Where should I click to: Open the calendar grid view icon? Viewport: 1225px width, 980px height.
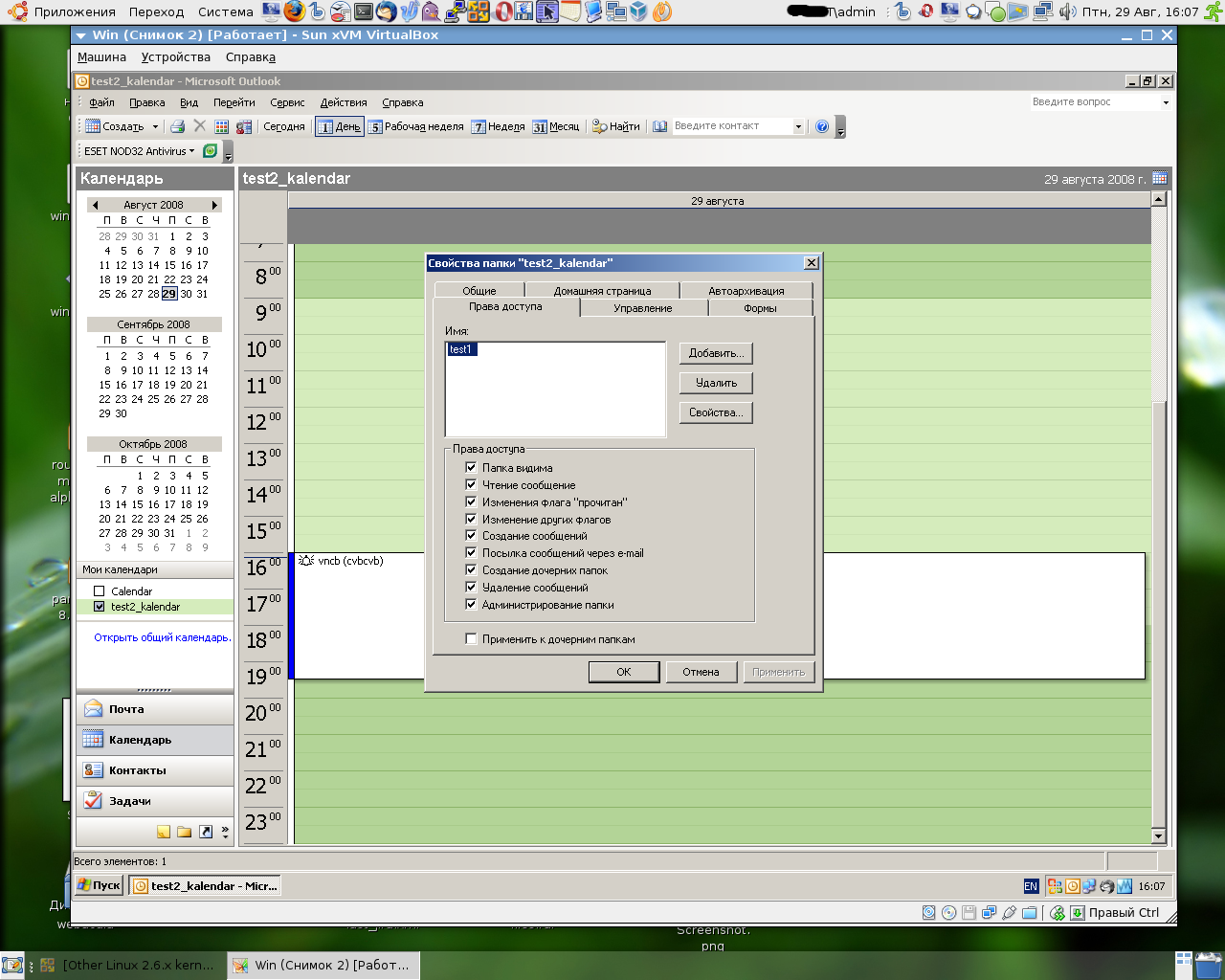click(222, 126)
